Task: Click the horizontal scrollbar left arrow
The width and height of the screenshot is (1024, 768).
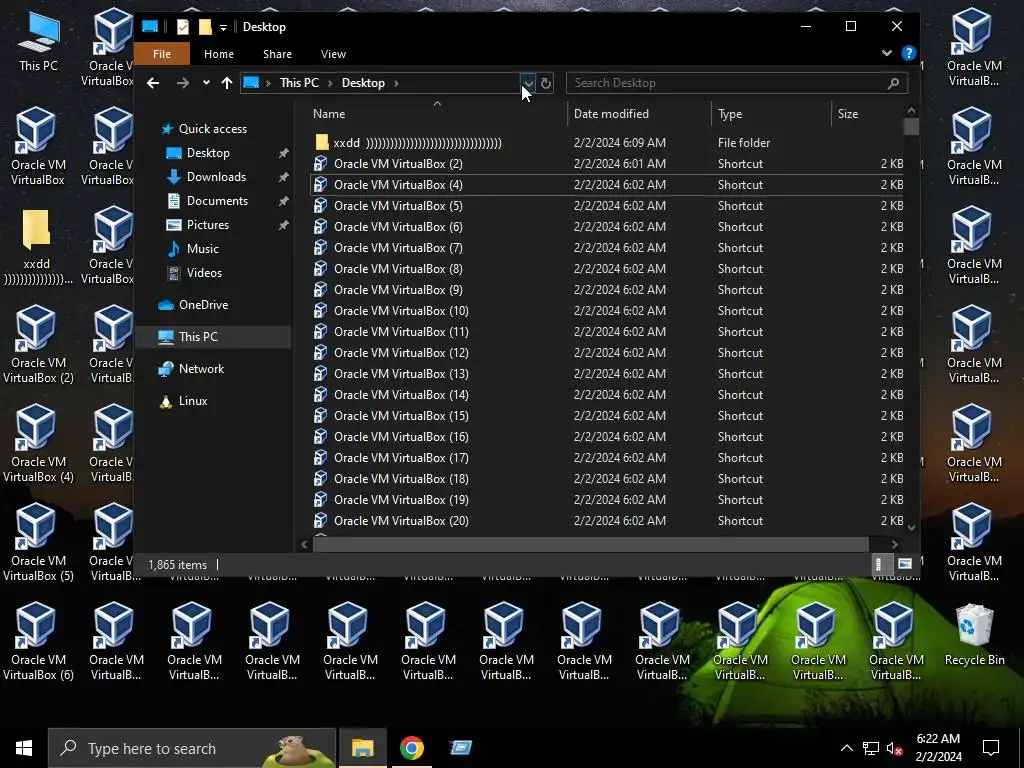Action: pyautogui.click(x=304, y=544)
